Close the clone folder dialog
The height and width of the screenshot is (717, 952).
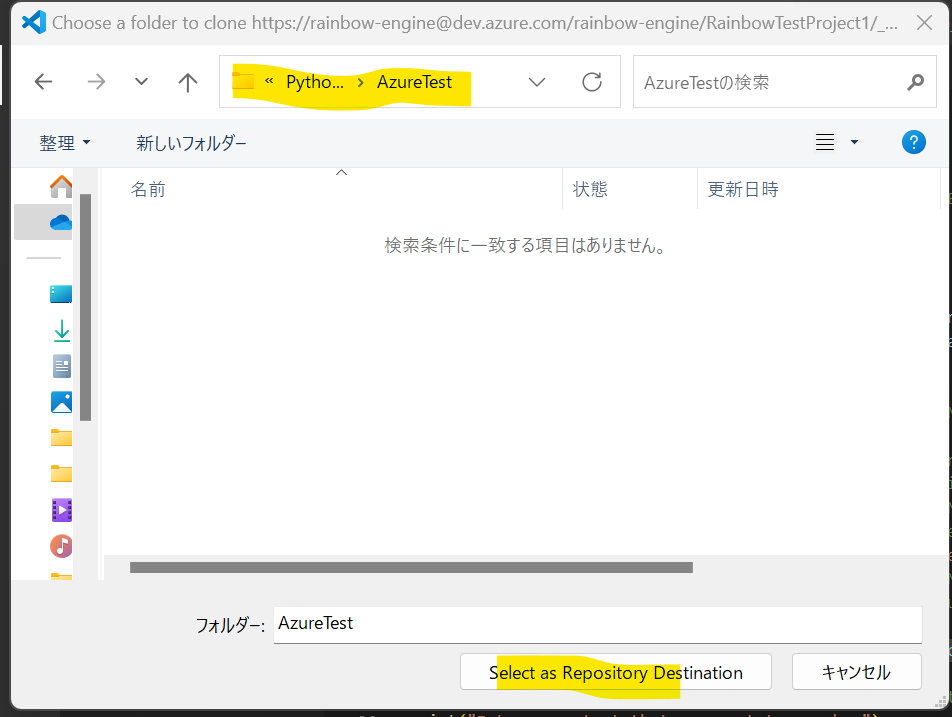pyautogui.click(x=924, y=23)
